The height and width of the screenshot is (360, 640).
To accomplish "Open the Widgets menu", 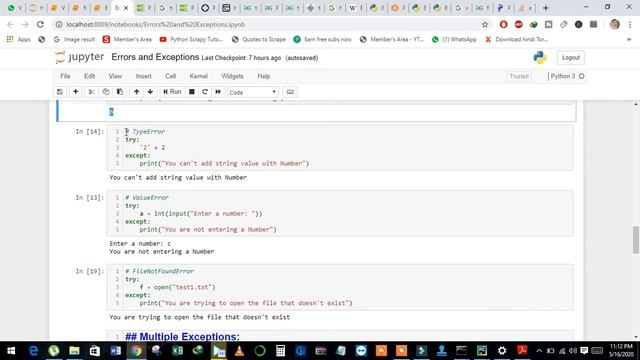I will [232, 76].
